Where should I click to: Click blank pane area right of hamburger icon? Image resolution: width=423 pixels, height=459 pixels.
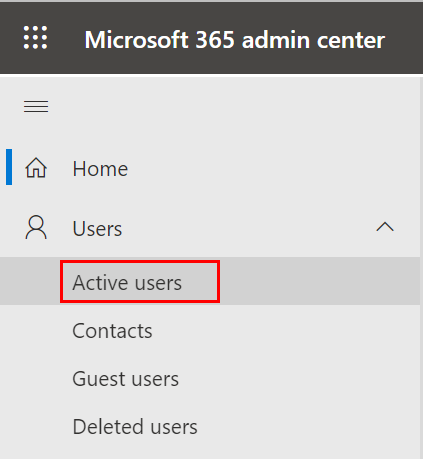pos(233,107)
